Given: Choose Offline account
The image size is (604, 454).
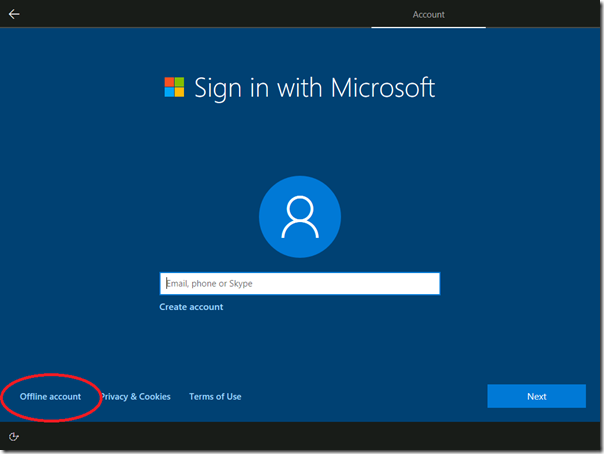Looking at the screenshot, I should (50, 397).
